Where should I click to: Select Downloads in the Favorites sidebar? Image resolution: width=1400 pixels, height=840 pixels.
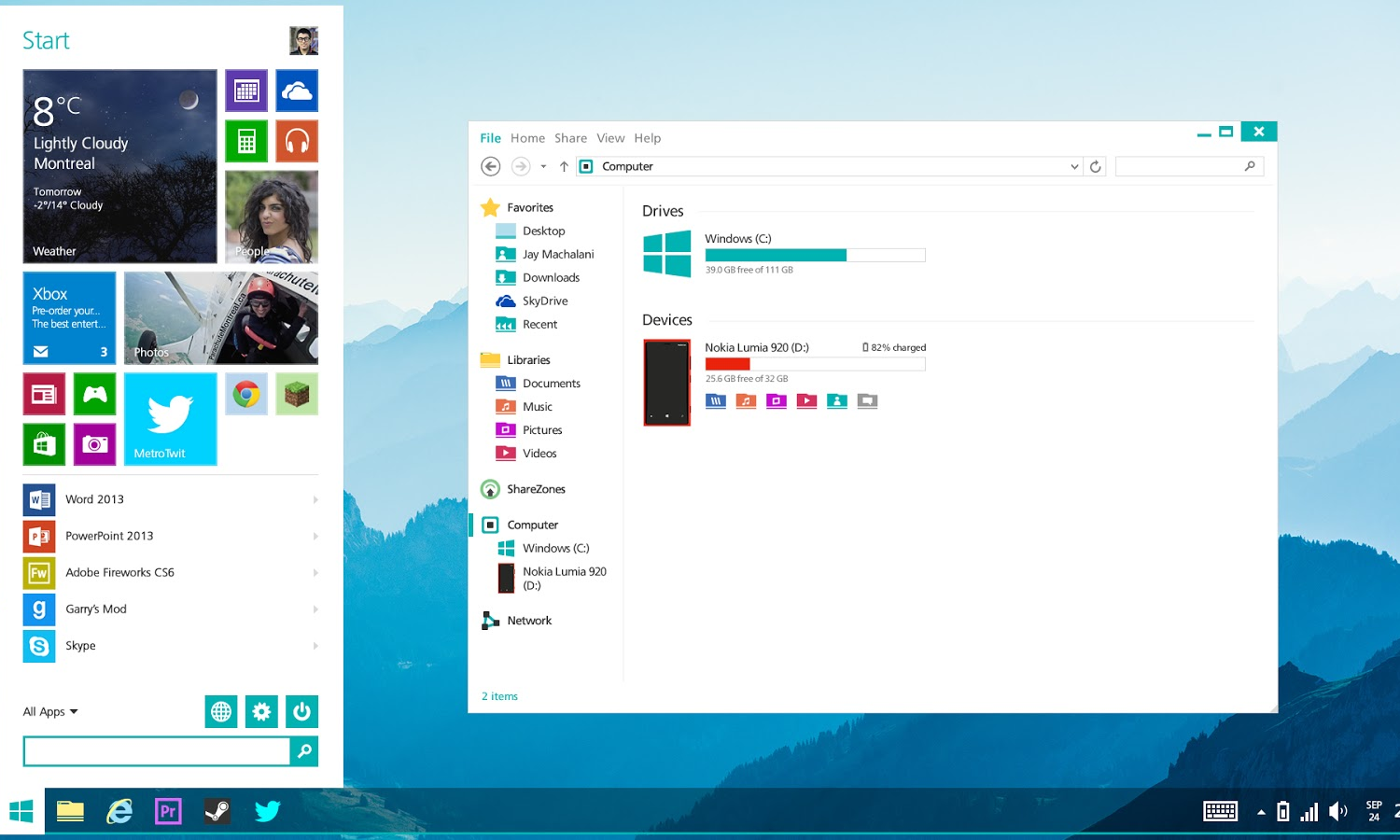551,278
